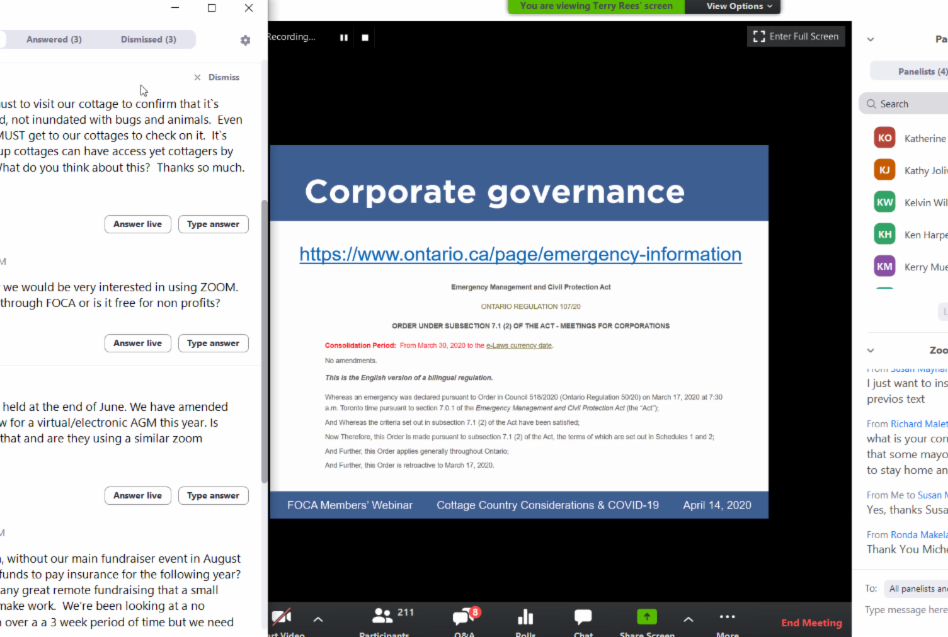Open the Chat icon
Viewport: 948px width, 637px height.
pos(583,618)
